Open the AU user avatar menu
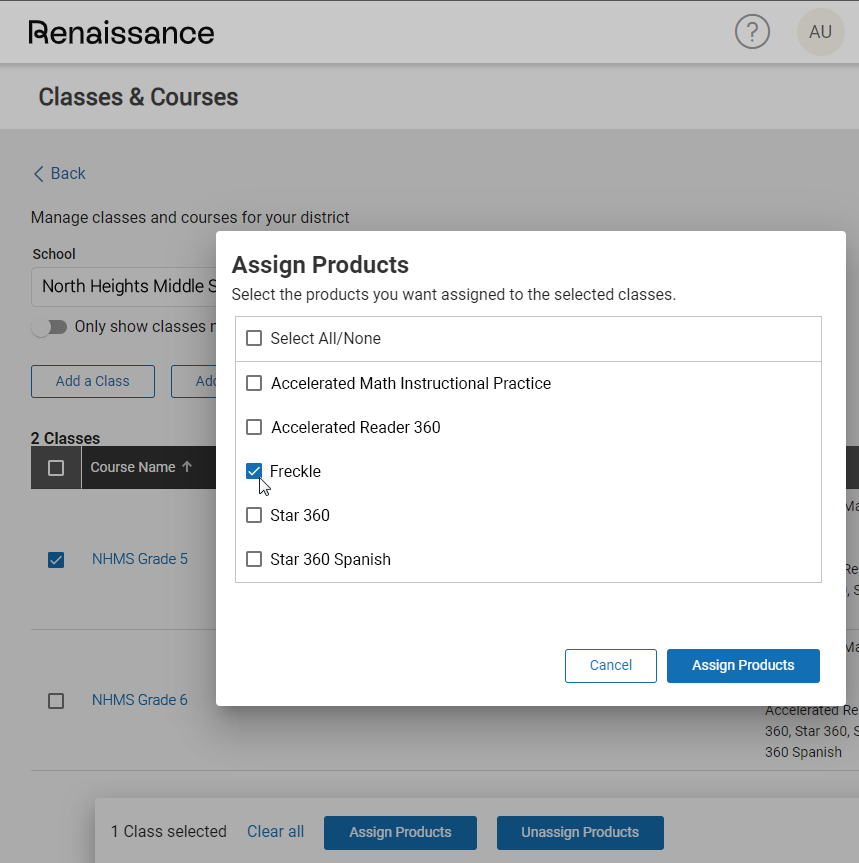Viewport: 859px width, 863px height. [x=820, y=32]
